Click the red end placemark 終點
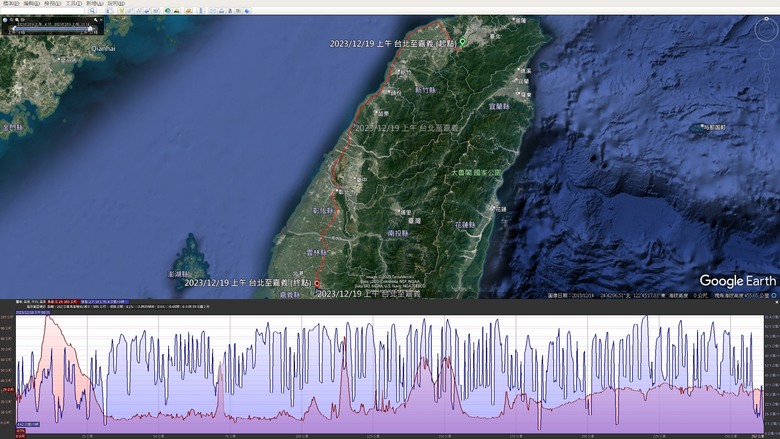780x439 pixels. click(317, 284)
